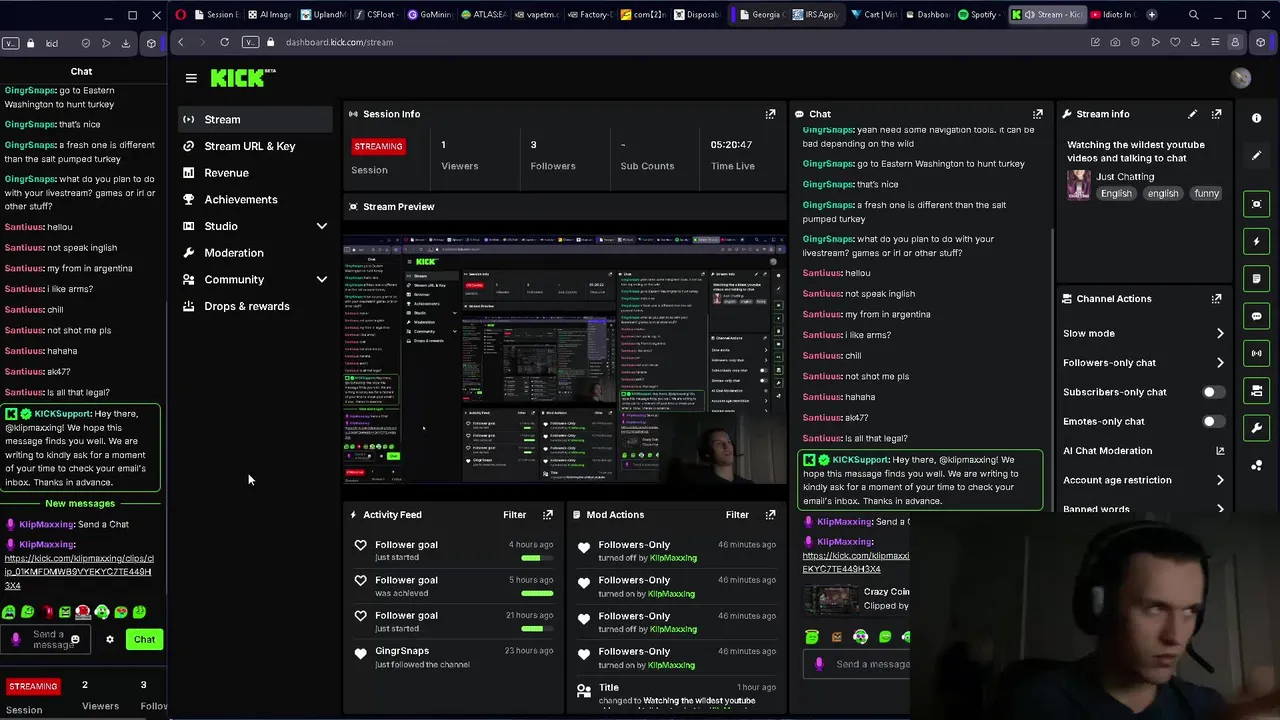Image resolution: width=1280 pixels, height=720 pixels.
Task: Switch to the CSFloat browser tab
Action: 379,15
